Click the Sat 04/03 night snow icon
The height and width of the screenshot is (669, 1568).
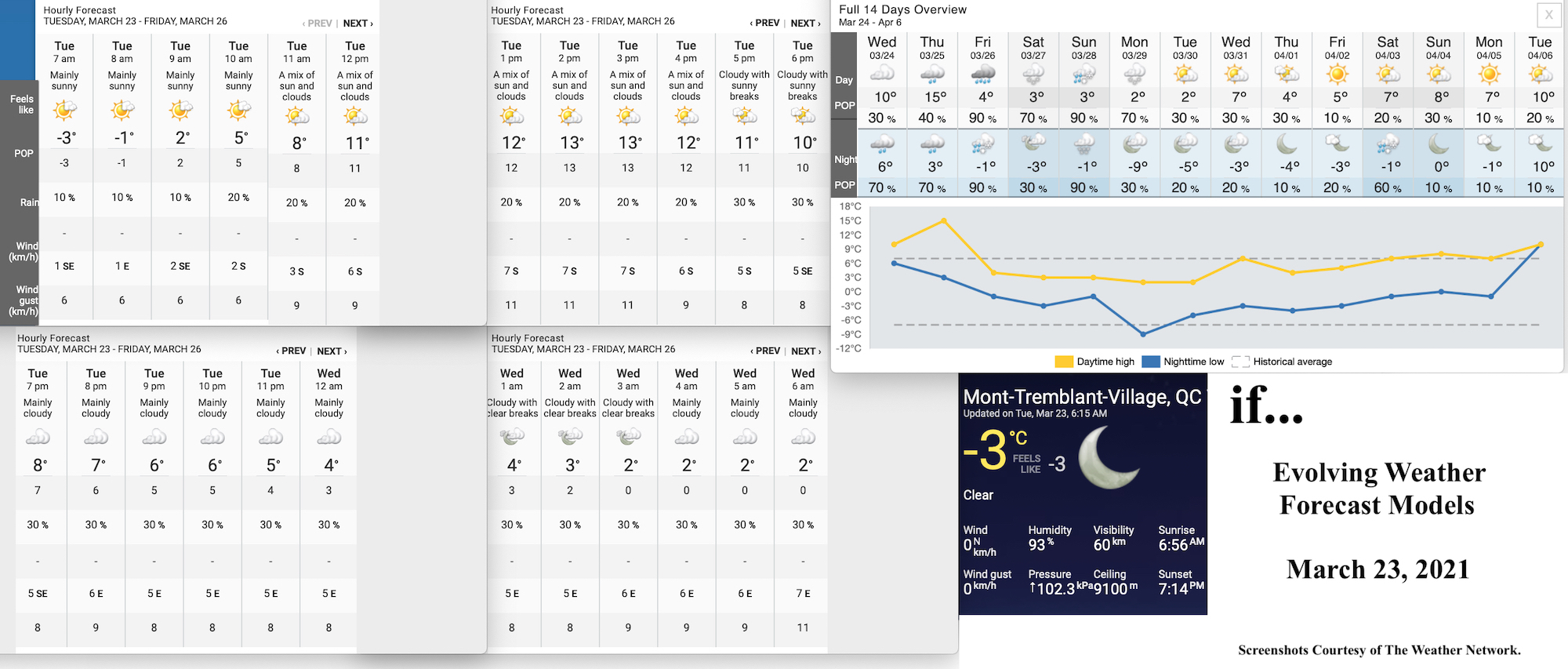coord(1388,144)
